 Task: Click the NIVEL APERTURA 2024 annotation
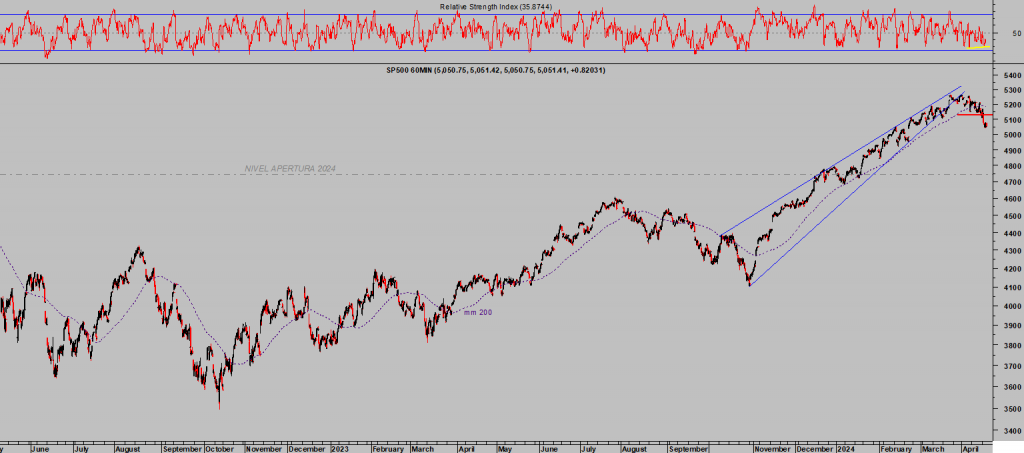pyautogui.click(x=290, y=168)
